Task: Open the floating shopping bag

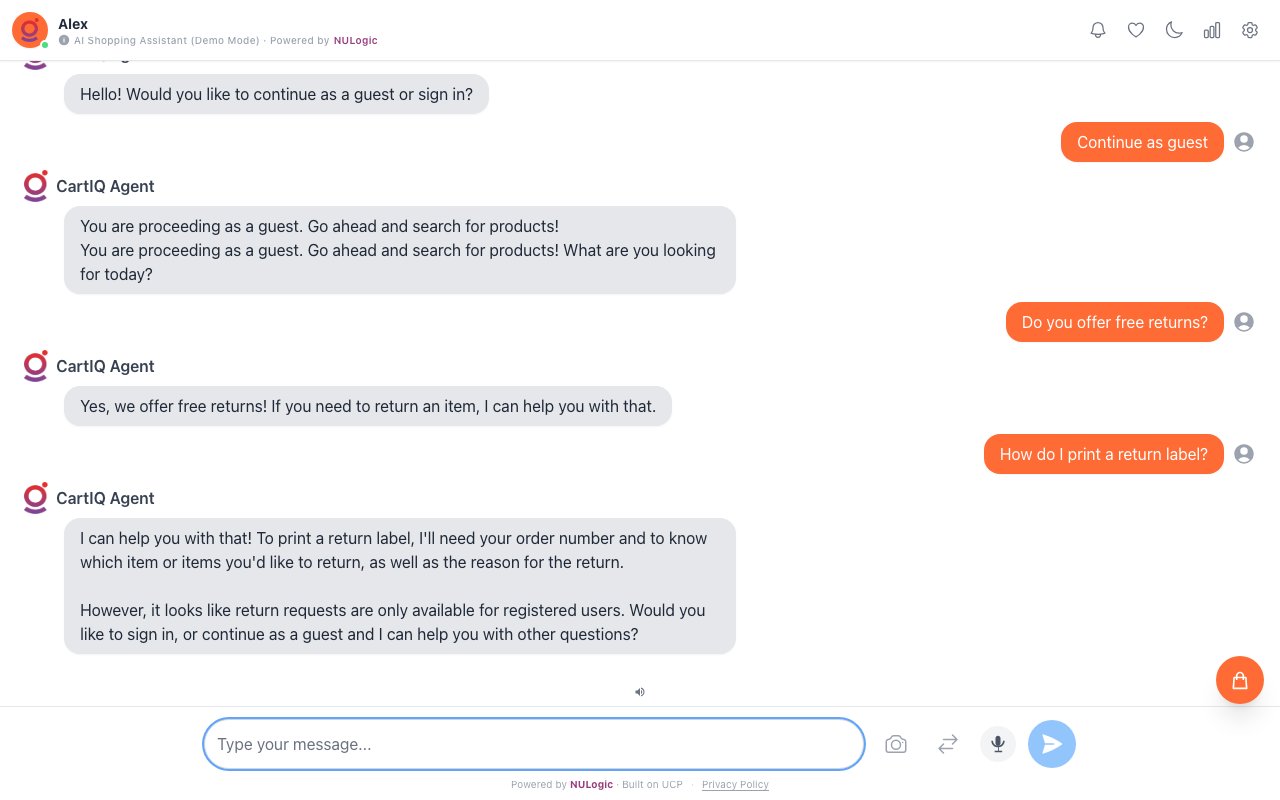Action: coord(1240,680)
